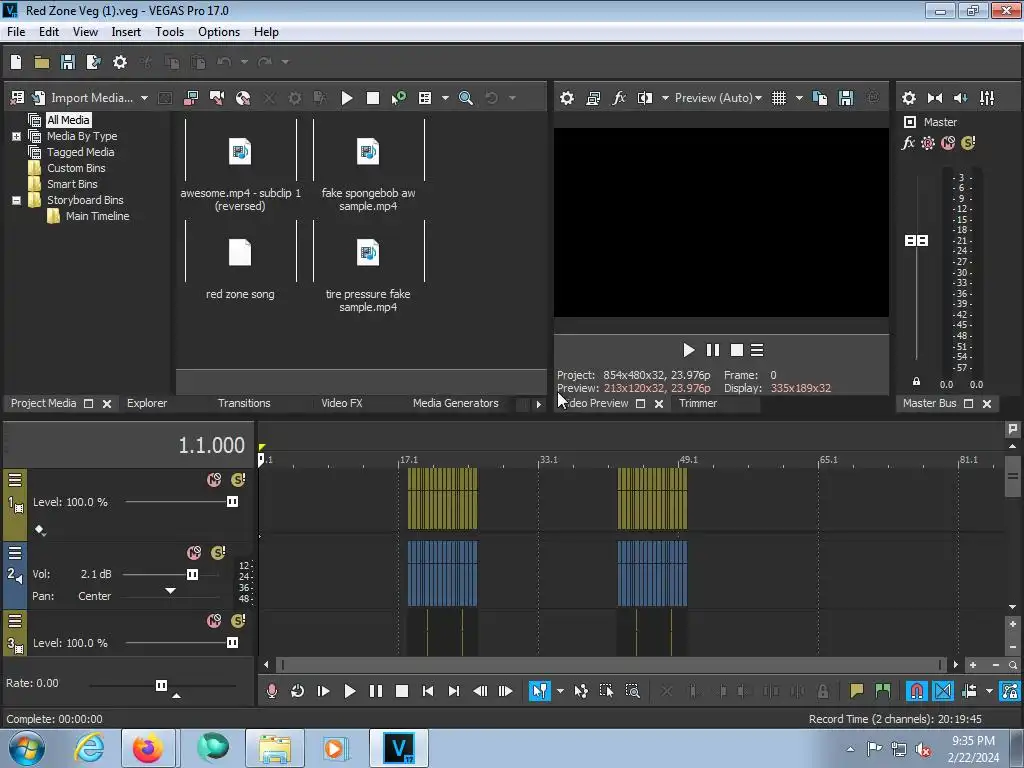Click the Get Media from Web globe icon
Screen dimensions: 1024x768
pyautogui.click(x=243, y=98)
